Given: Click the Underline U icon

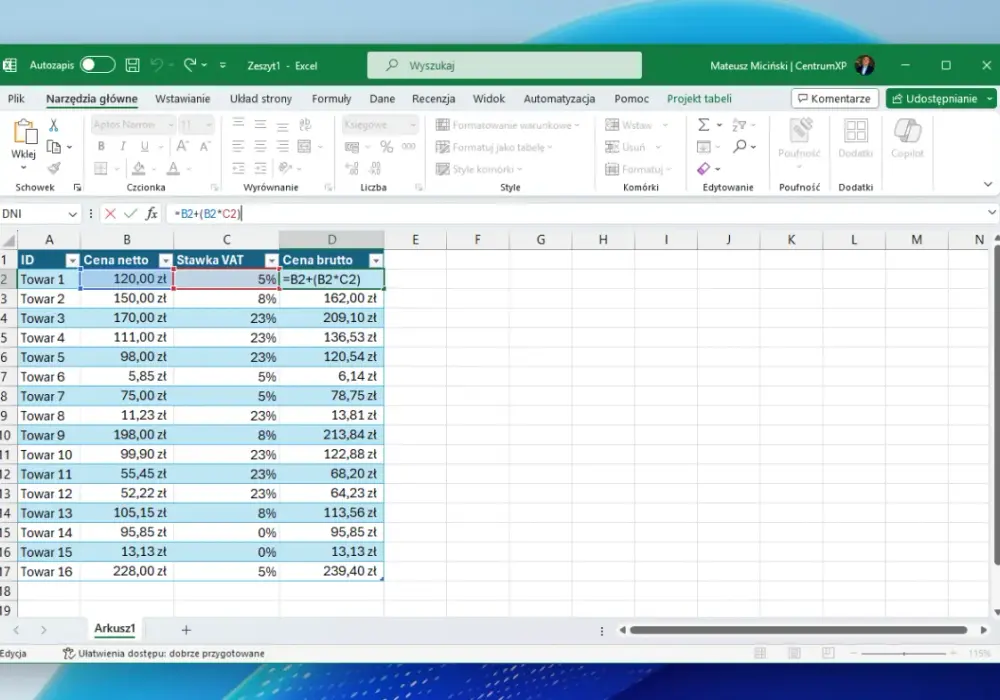Looking at the screenshot, I should [x=145, y=147].
